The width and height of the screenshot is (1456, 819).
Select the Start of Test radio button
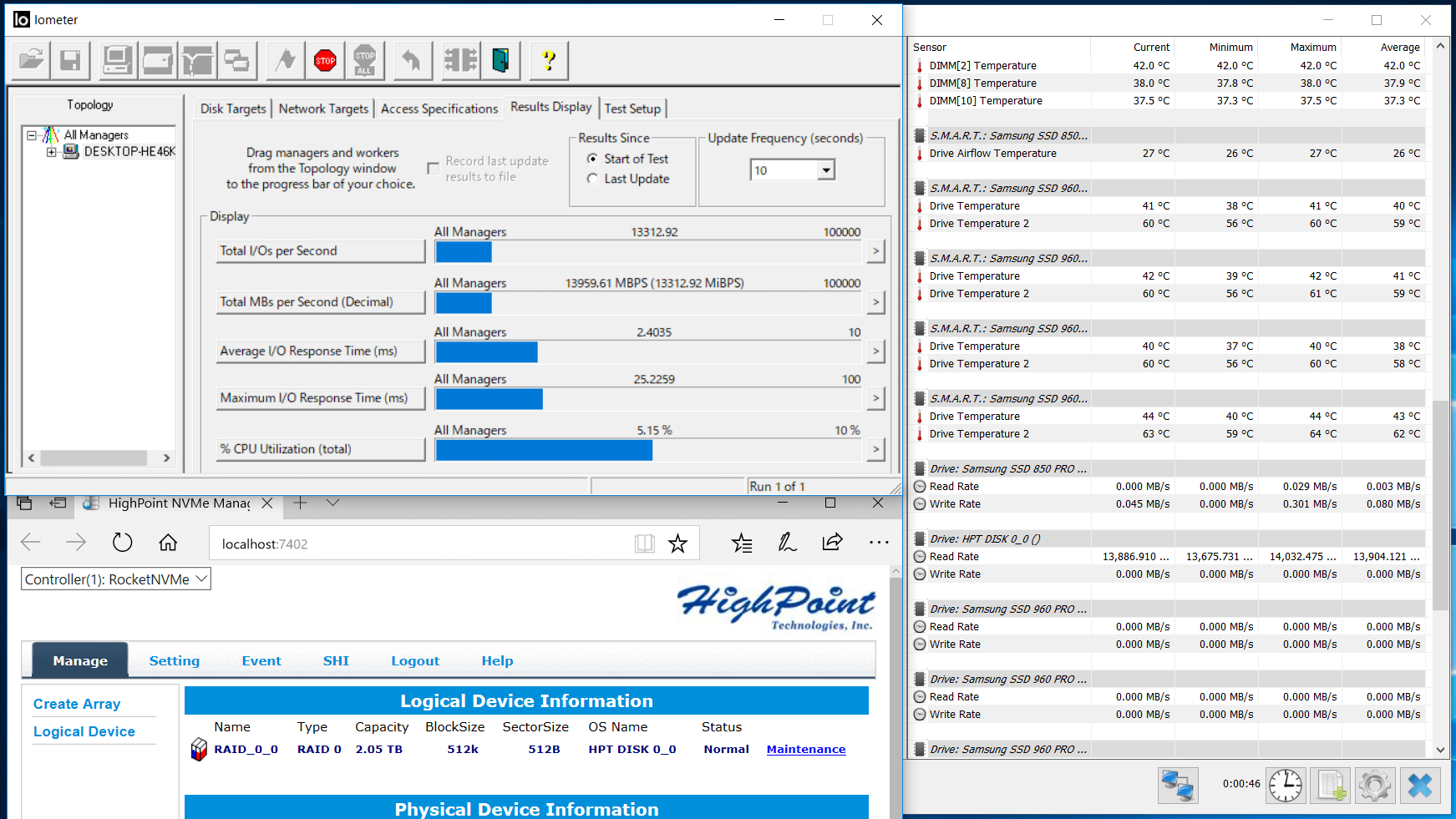coord(592,159)
